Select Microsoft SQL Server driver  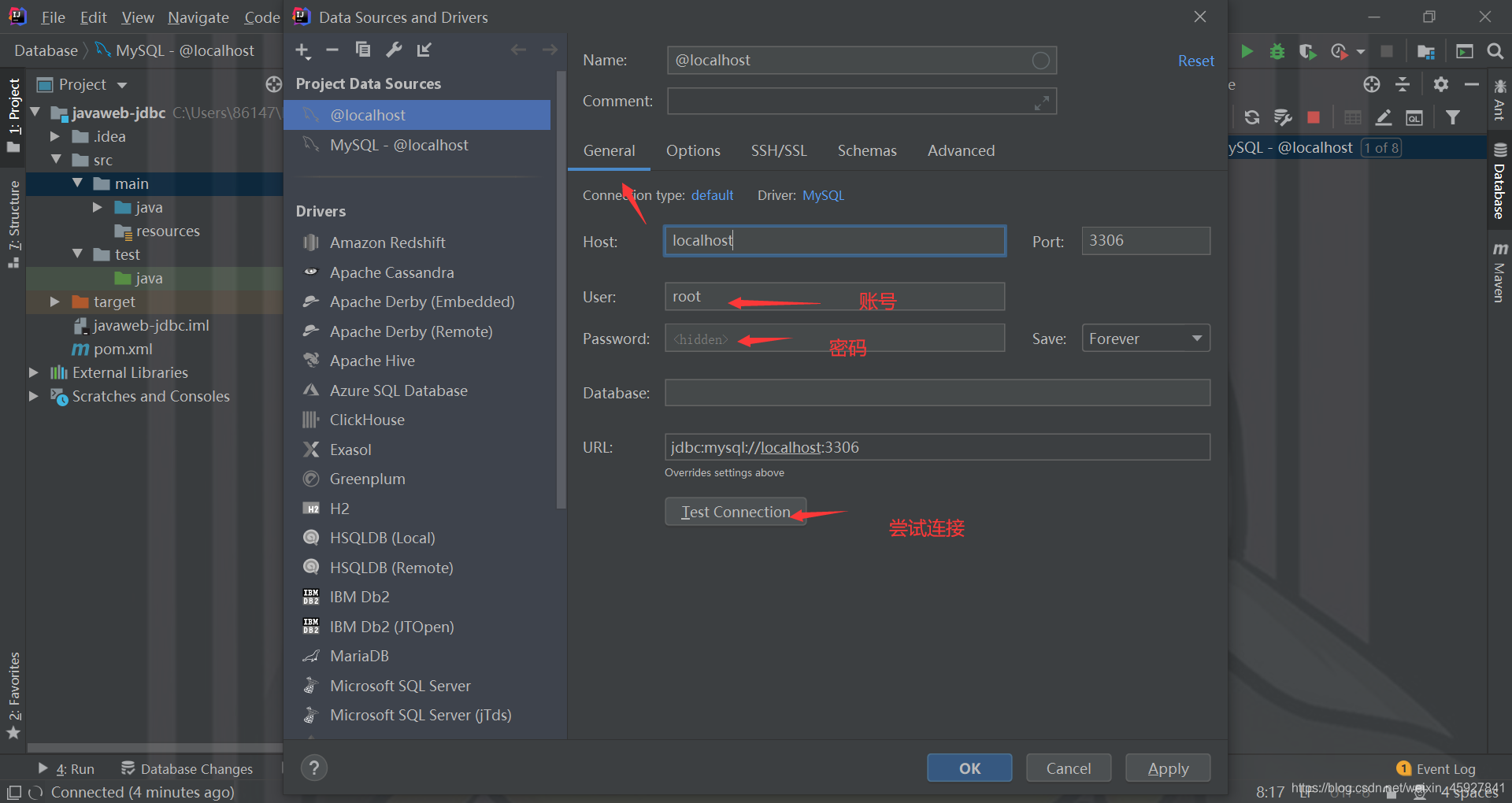400,686
